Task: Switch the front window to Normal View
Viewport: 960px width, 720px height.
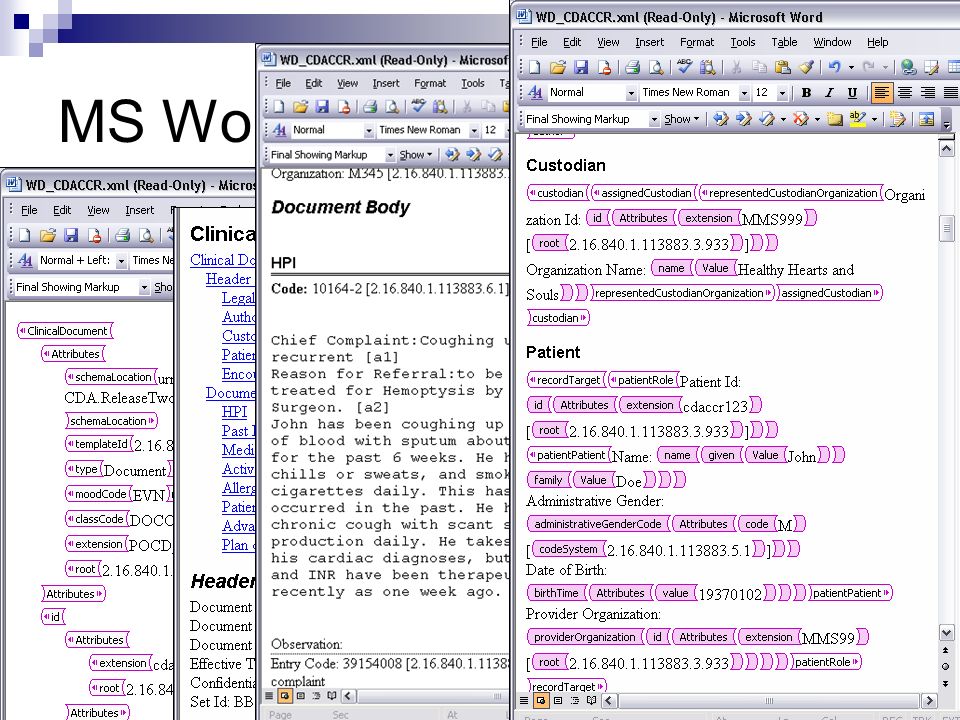Action: pyautogui.click(x=524, y=700)
